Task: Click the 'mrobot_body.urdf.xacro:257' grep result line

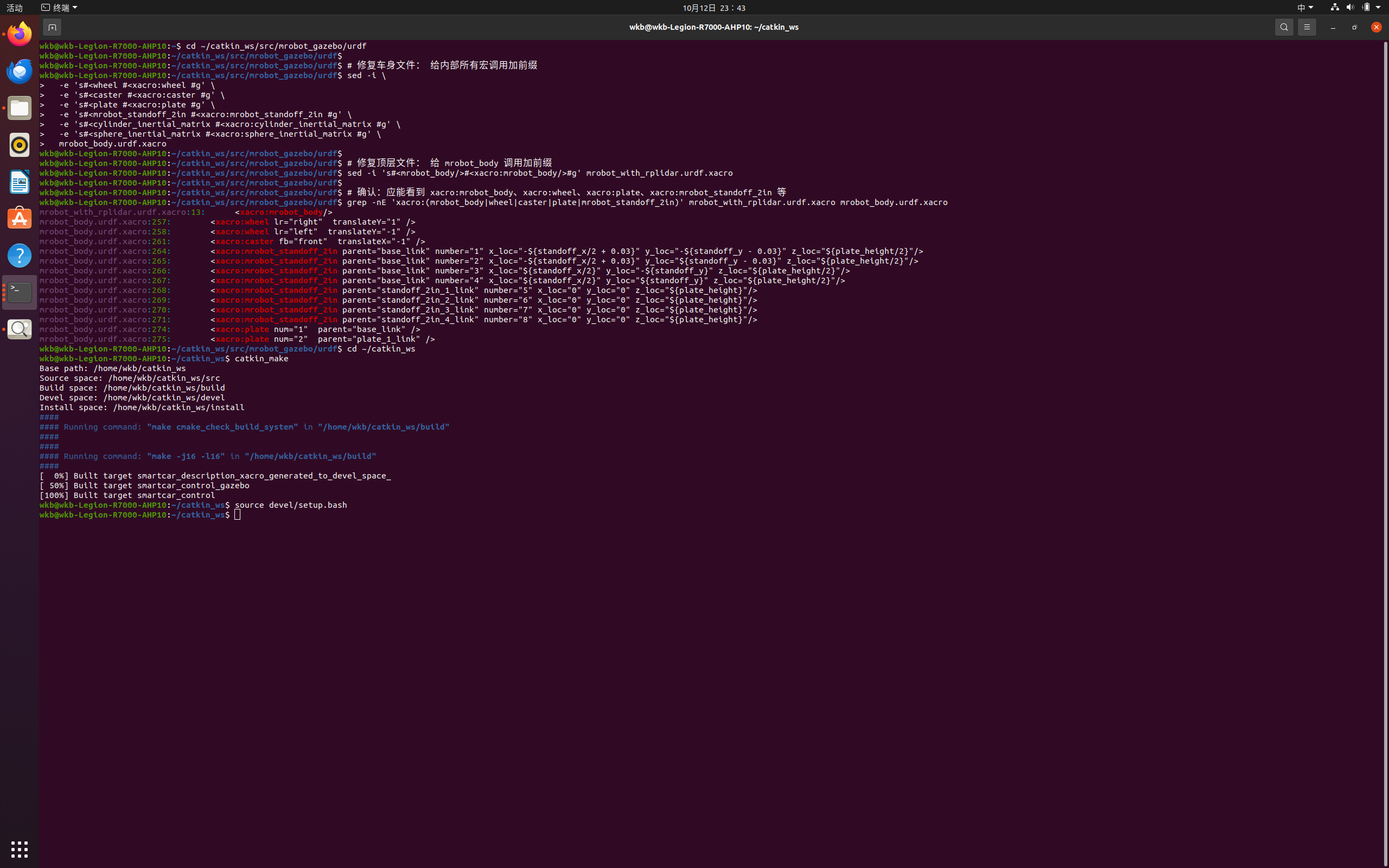Action: (227, 222)
